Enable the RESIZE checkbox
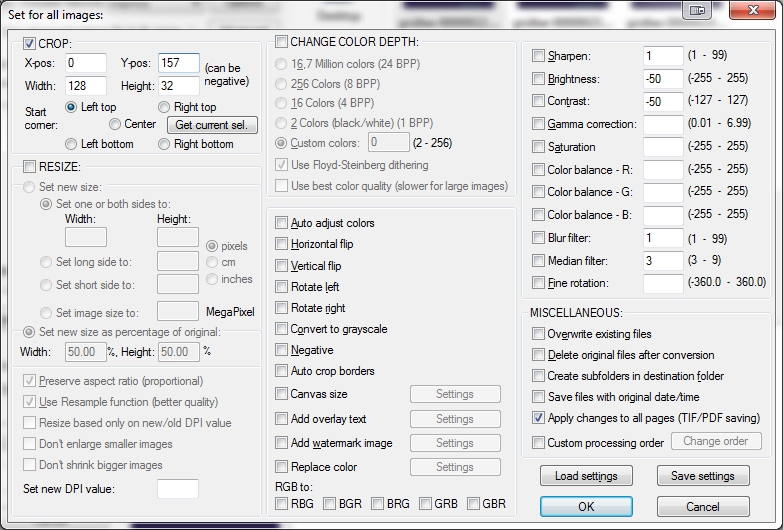783x530 pixels. pyautogui.click(x=29, y=166)
